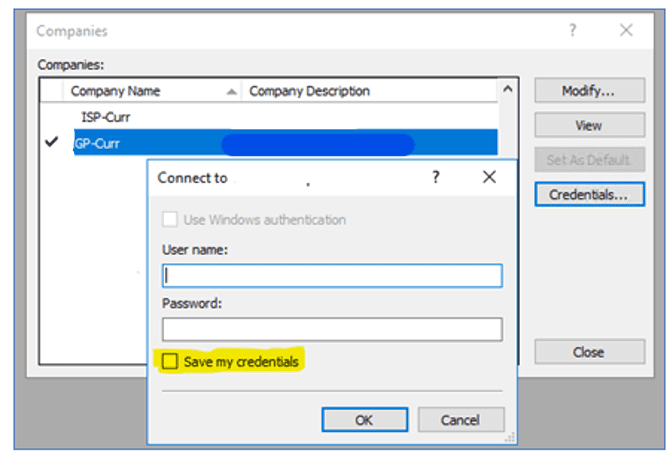Select the highlighted GP-Curr company row
672x457 pixels.
click(99, 143)
